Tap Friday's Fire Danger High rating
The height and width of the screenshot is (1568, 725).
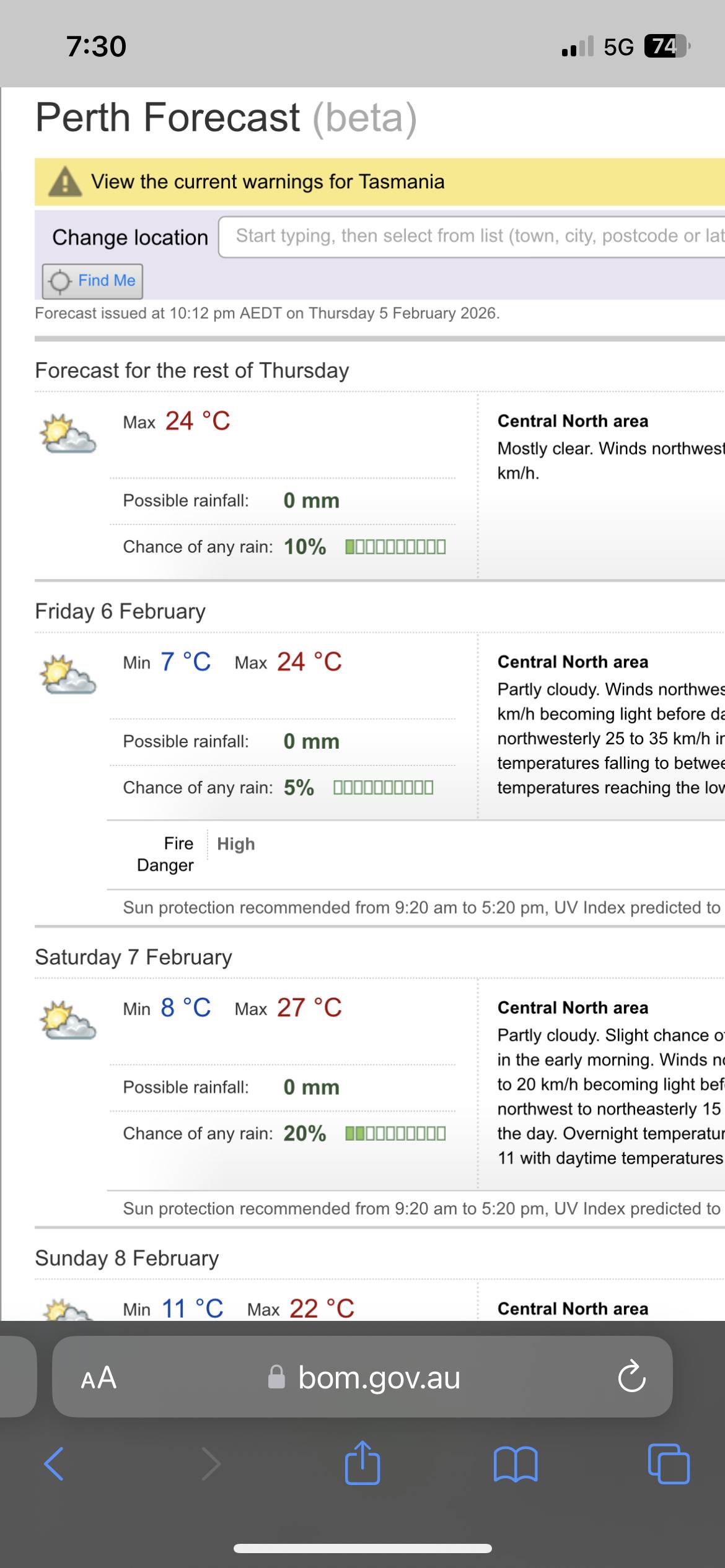coord(235,844)
